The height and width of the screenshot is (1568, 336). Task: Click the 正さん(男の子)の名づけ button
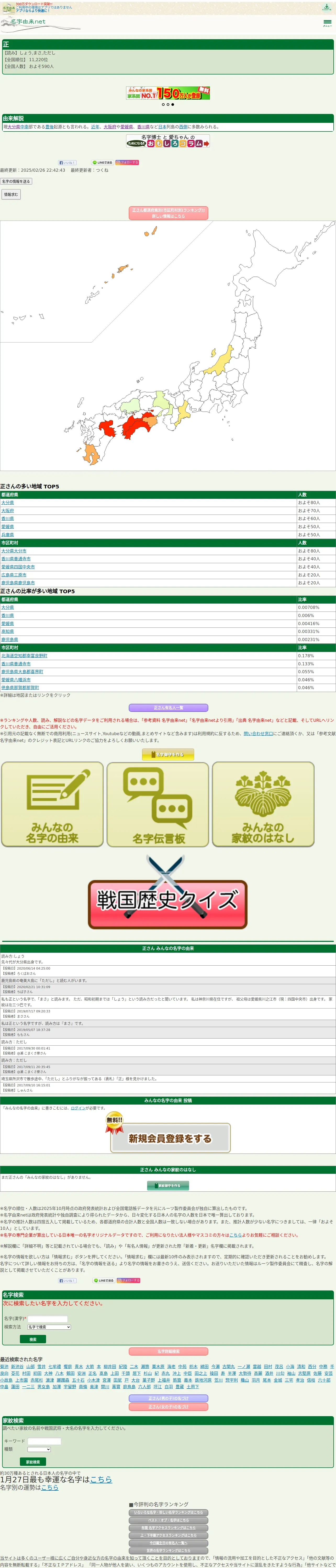point(168,1398)
